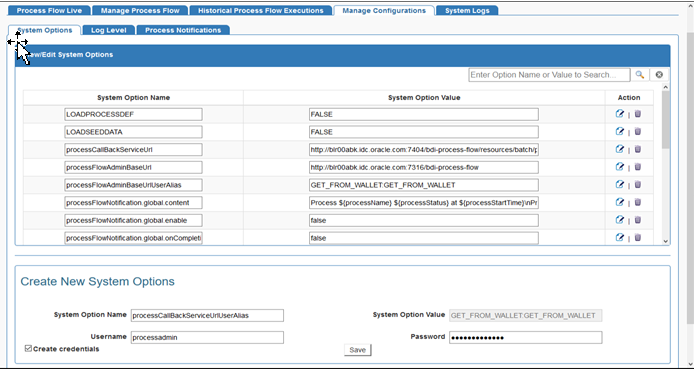
Task: Open the Manage Process Flow tab
Action: [140, 10]
